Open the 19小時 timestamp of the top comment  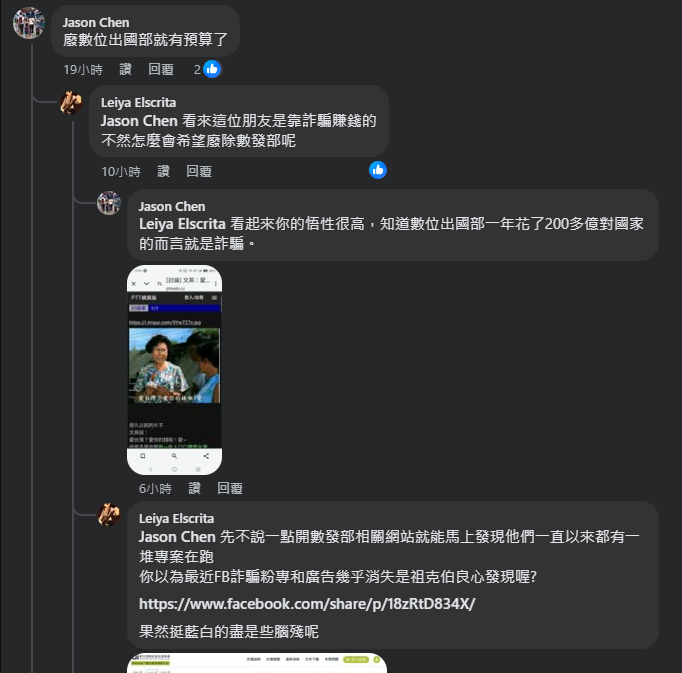click(x=83, y=69)
